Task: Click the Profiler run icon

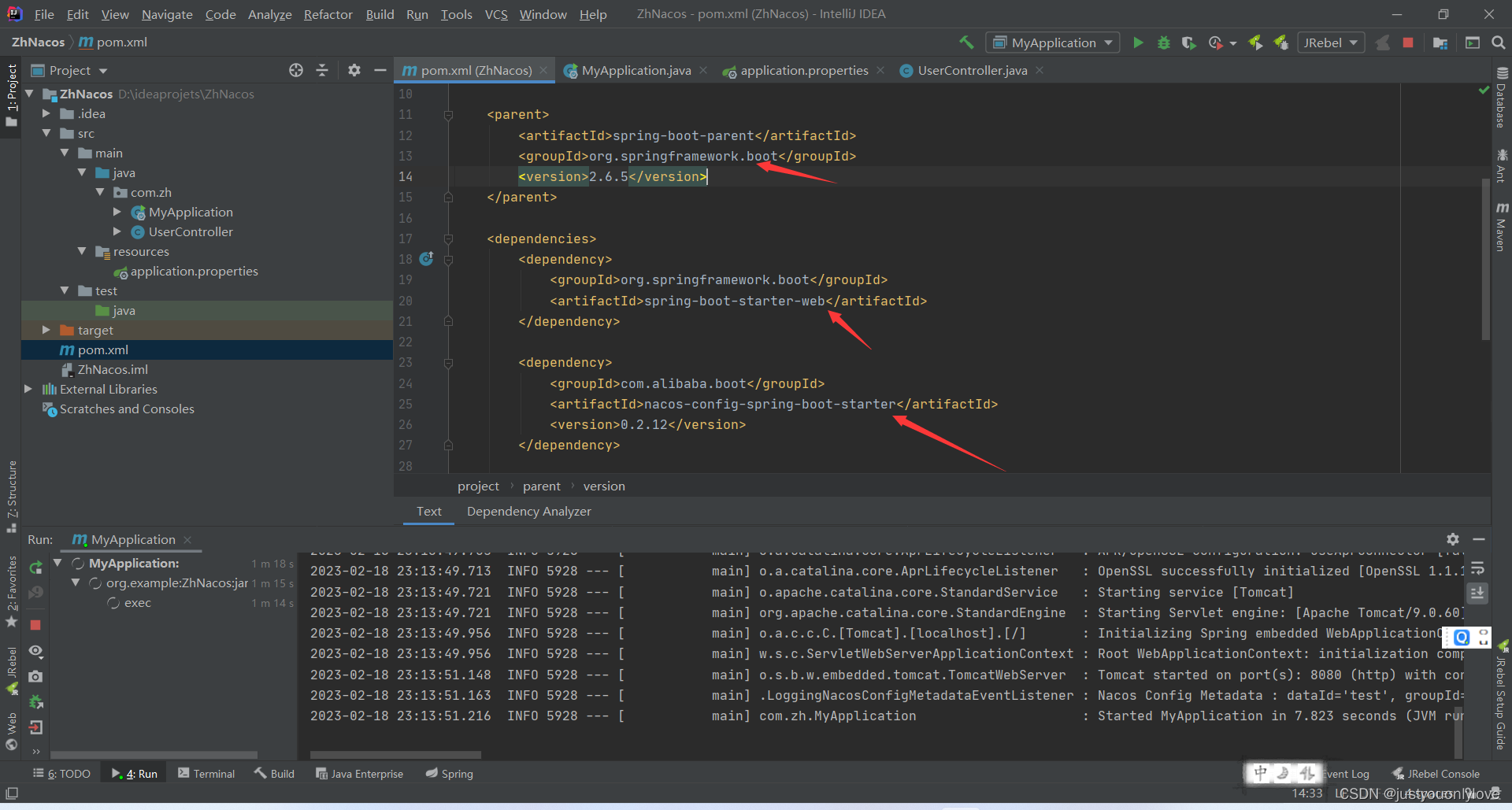Action: (1216, 43)
